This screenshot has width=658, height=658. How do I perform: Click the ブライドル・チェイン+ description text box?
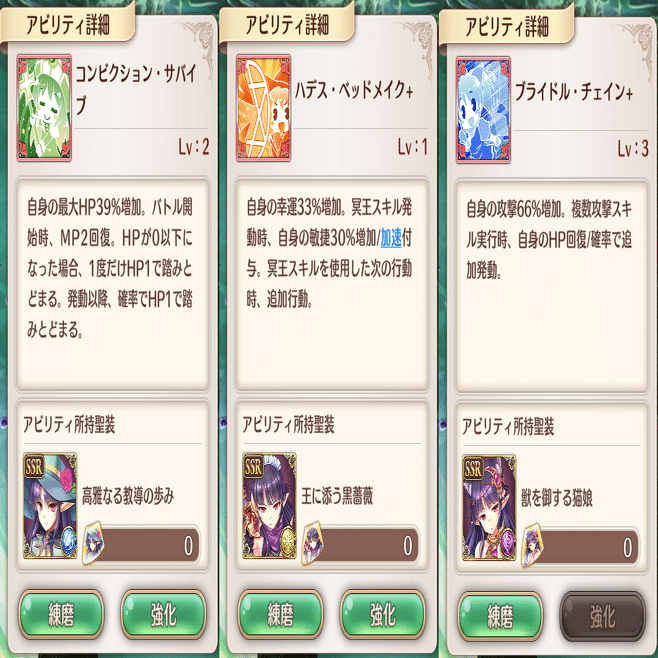coord(551,287)
